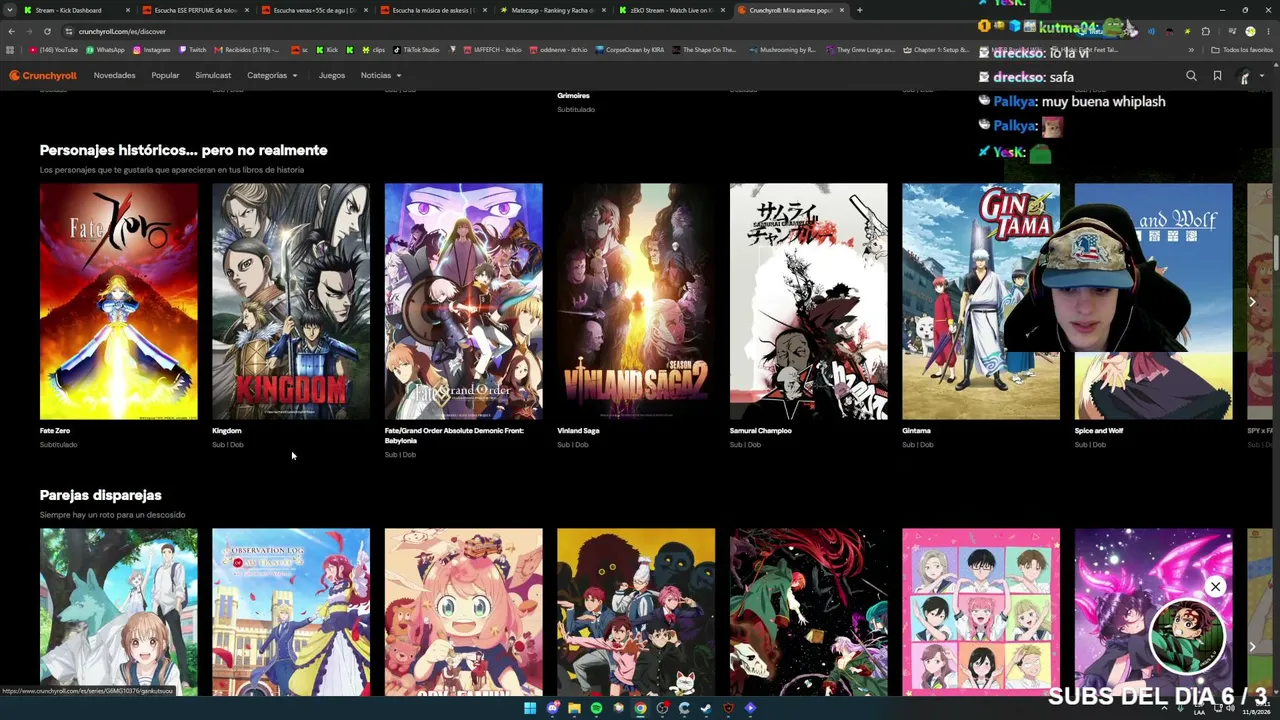Open Discord from the taskbar
Screen dimensions: 1280x720
(x=552, y=708)
